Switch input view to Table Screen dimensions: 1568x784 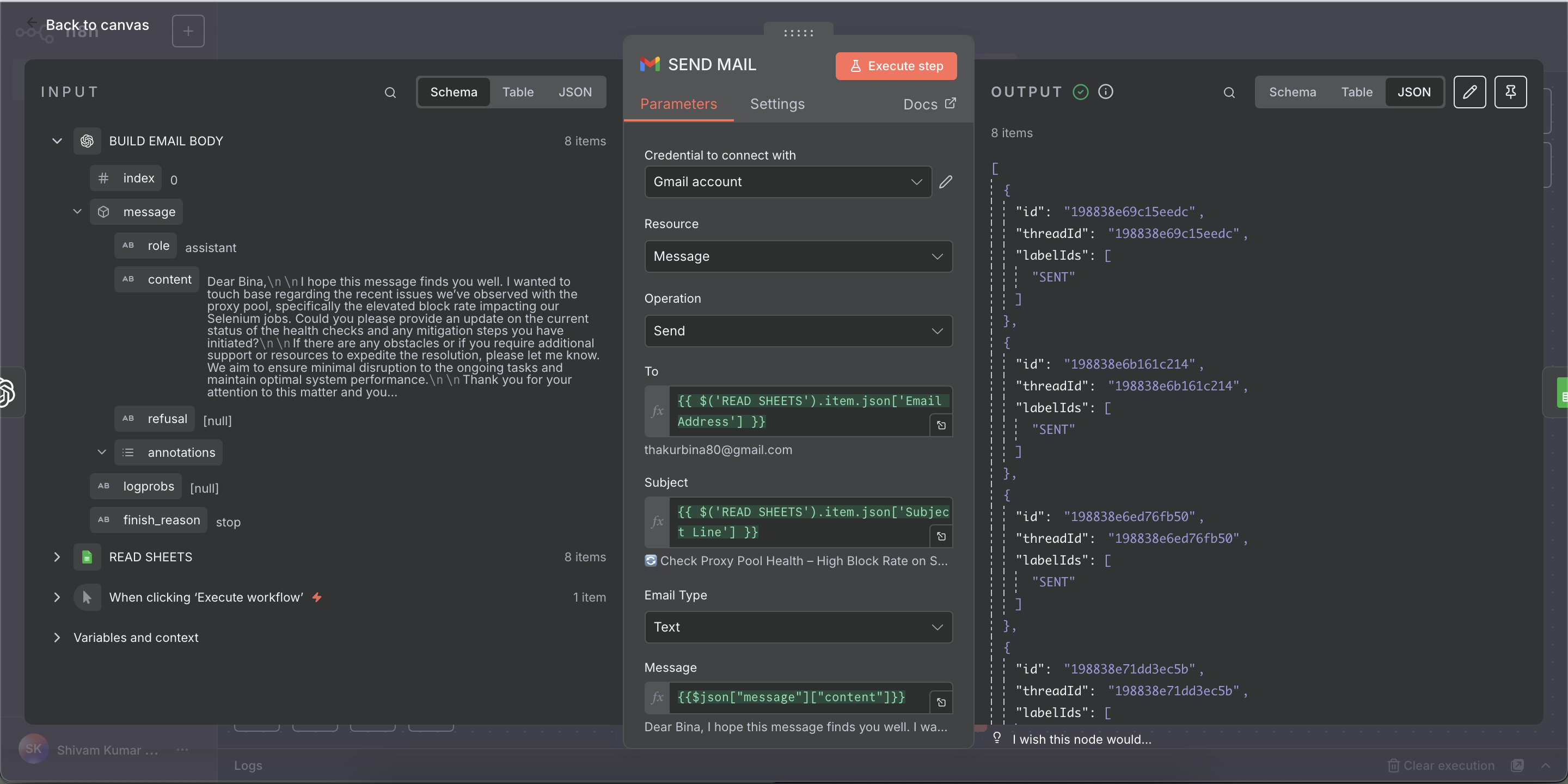click(x=517, y=92)
